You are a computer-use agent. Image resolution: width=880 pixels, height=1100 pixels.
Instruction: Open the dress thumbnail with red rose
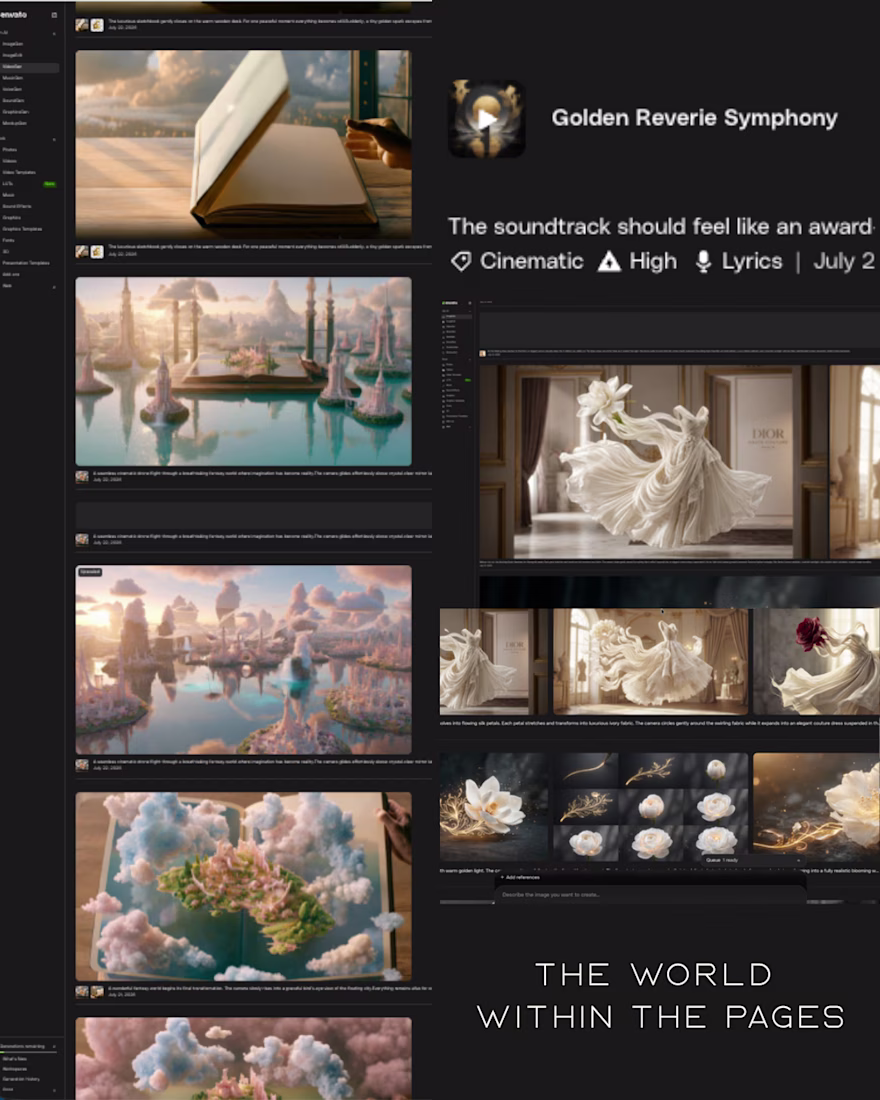point(816,662)
